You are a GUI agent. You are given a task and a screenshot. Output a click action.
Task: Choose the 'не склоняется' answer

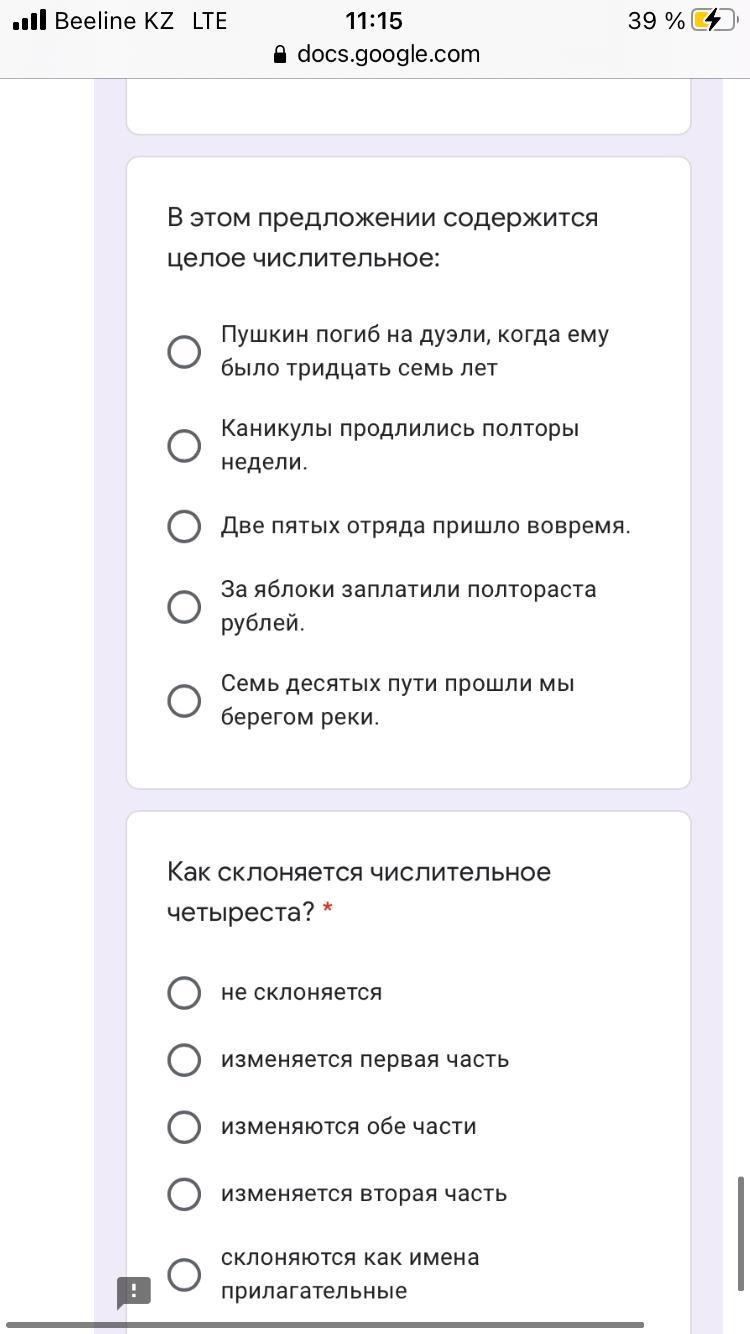(184, 992)
